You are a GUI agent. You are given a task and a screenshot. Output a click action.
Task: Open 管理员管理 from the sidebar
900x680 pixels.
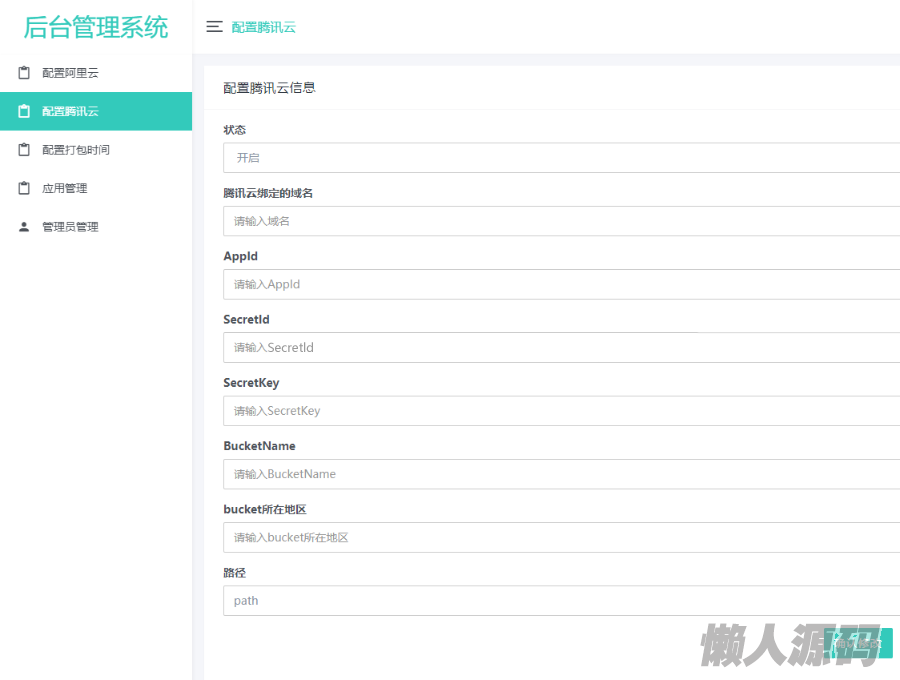click(70, 227)
